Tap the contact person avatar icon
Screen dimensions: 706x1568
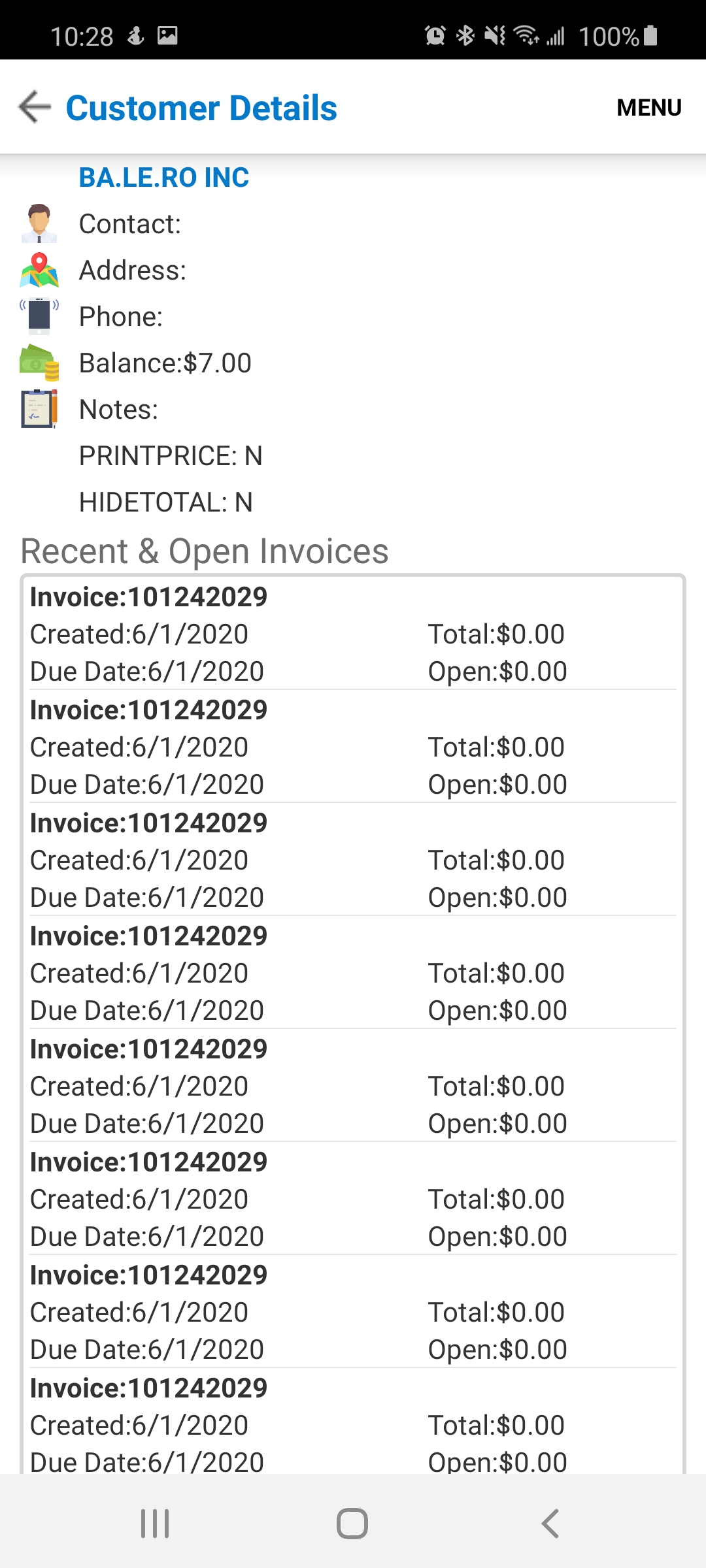(39, 223)
